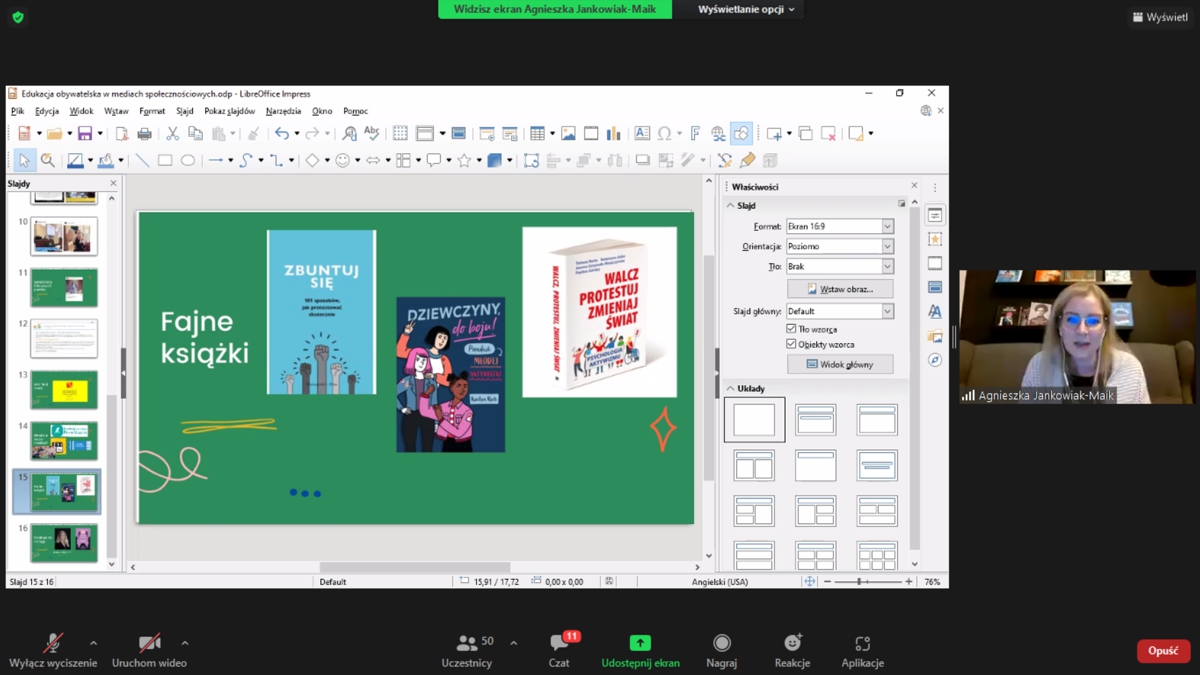1200x675 pixels.
Task: Open the sidebar Gallery deck icon
Action: pyautogui.click(x=935, y=336)
